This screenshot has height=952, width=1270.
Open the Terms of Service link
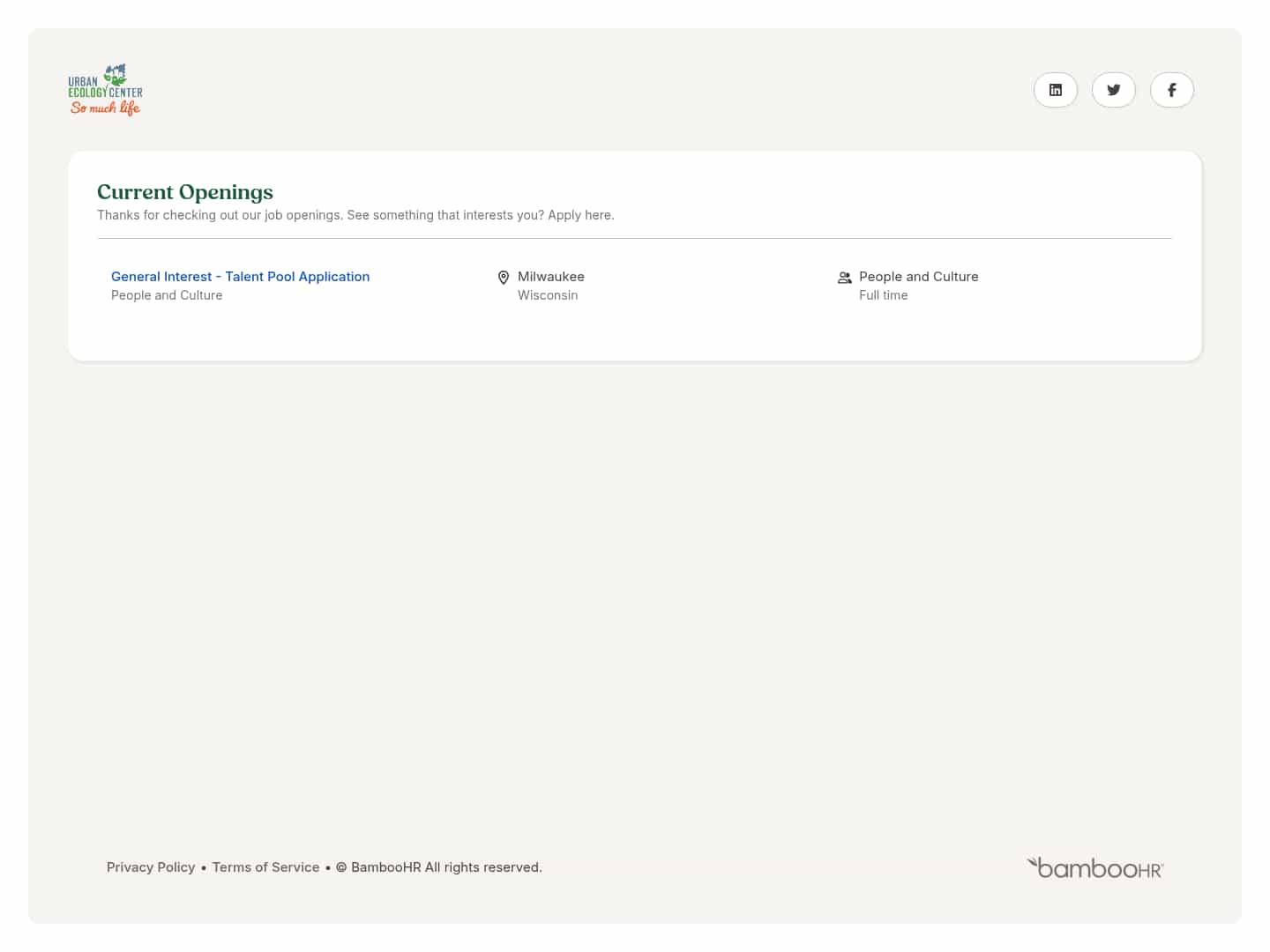pyautogui.click(x=265, y=867)
